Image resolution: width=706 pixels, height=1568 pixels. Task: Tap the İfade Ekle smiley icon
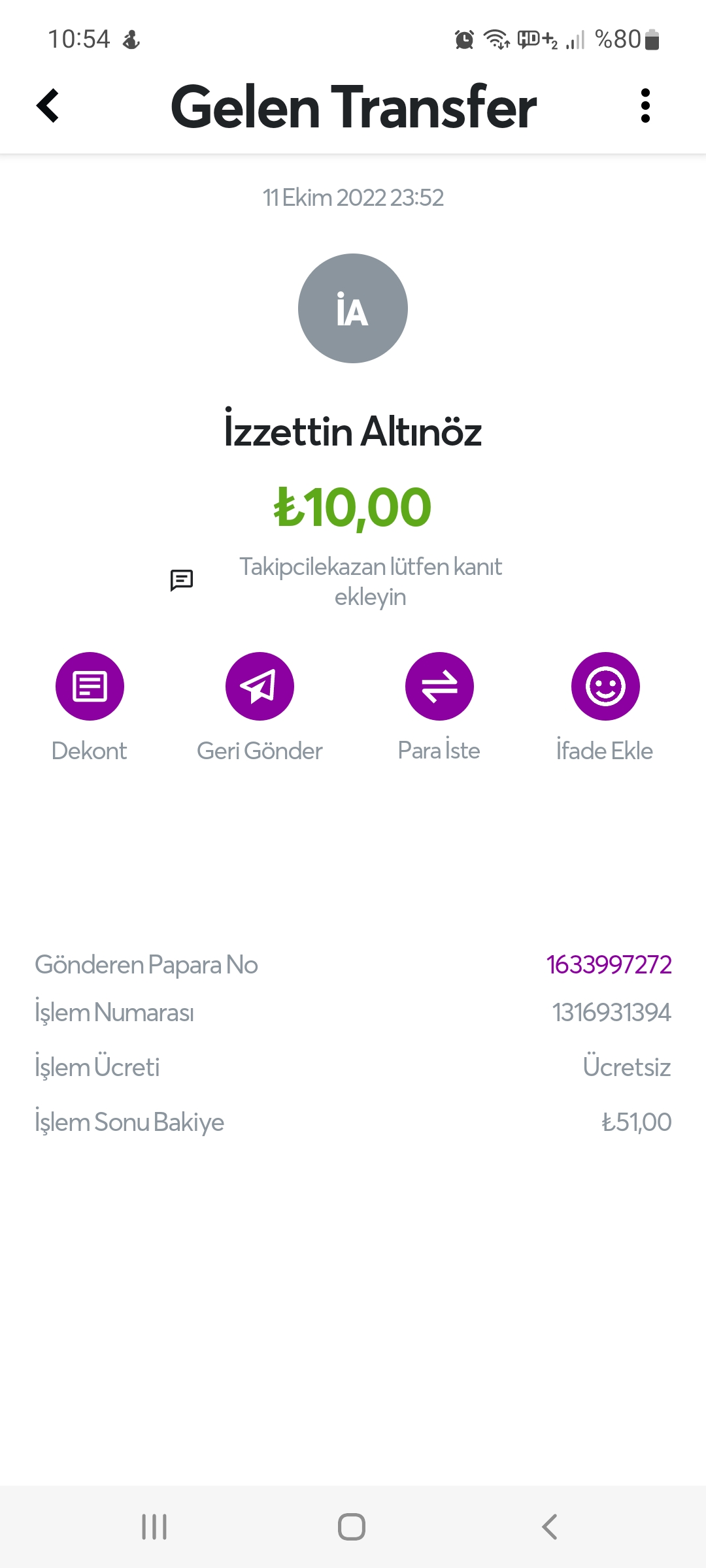coord(605,686)
